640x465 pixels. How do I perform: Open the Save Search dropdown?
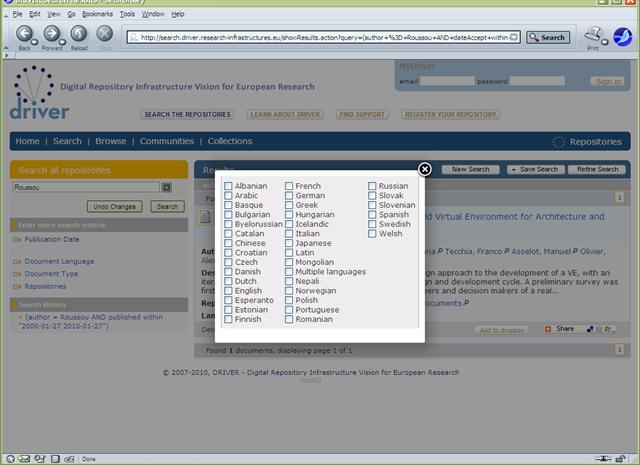pos(536,169)
